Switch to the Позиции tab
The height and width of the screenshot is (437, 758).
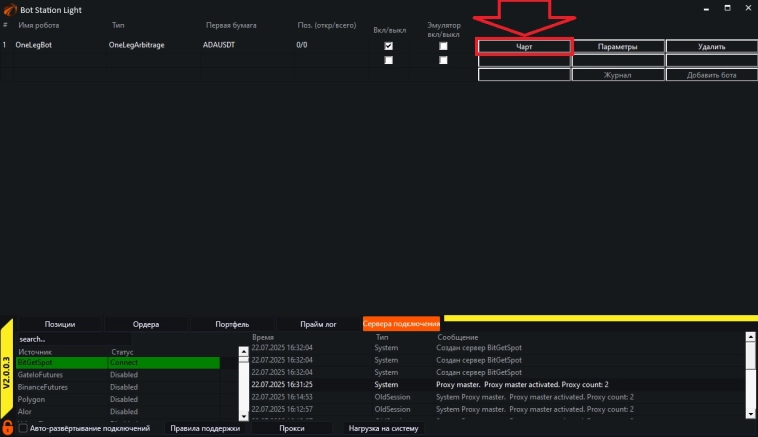pos(60,324)
